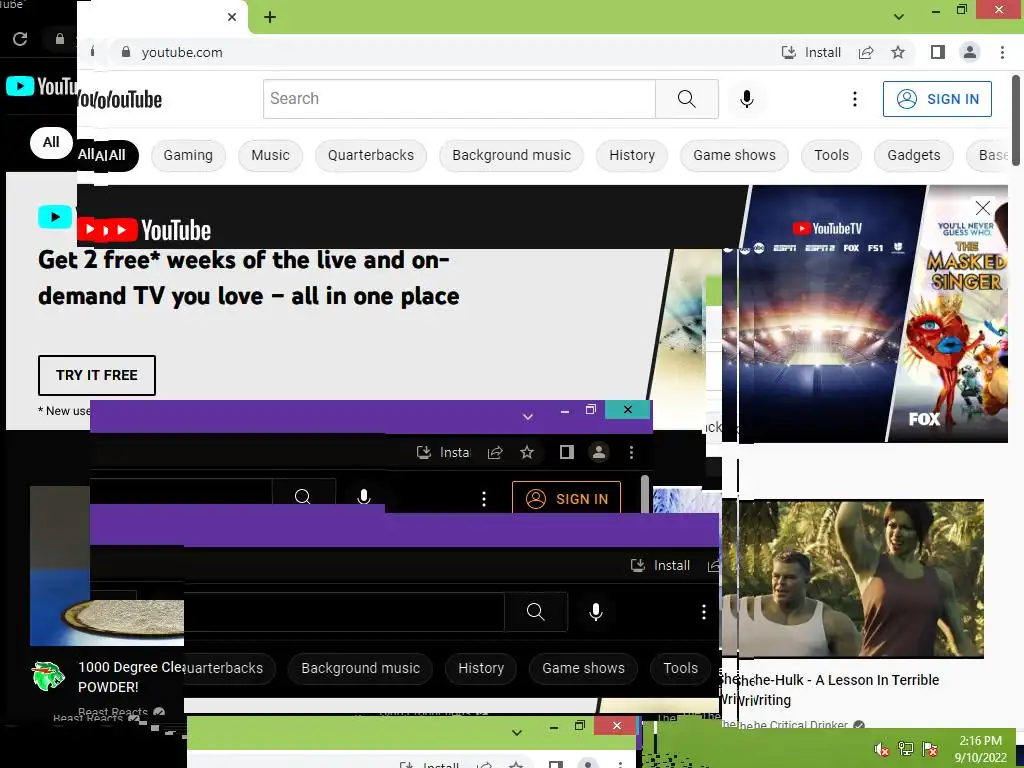The height and width of the screenshot is (768, 1024).
Task: Click the blue SIGN IN button
Action: click(x=937, y=99)
